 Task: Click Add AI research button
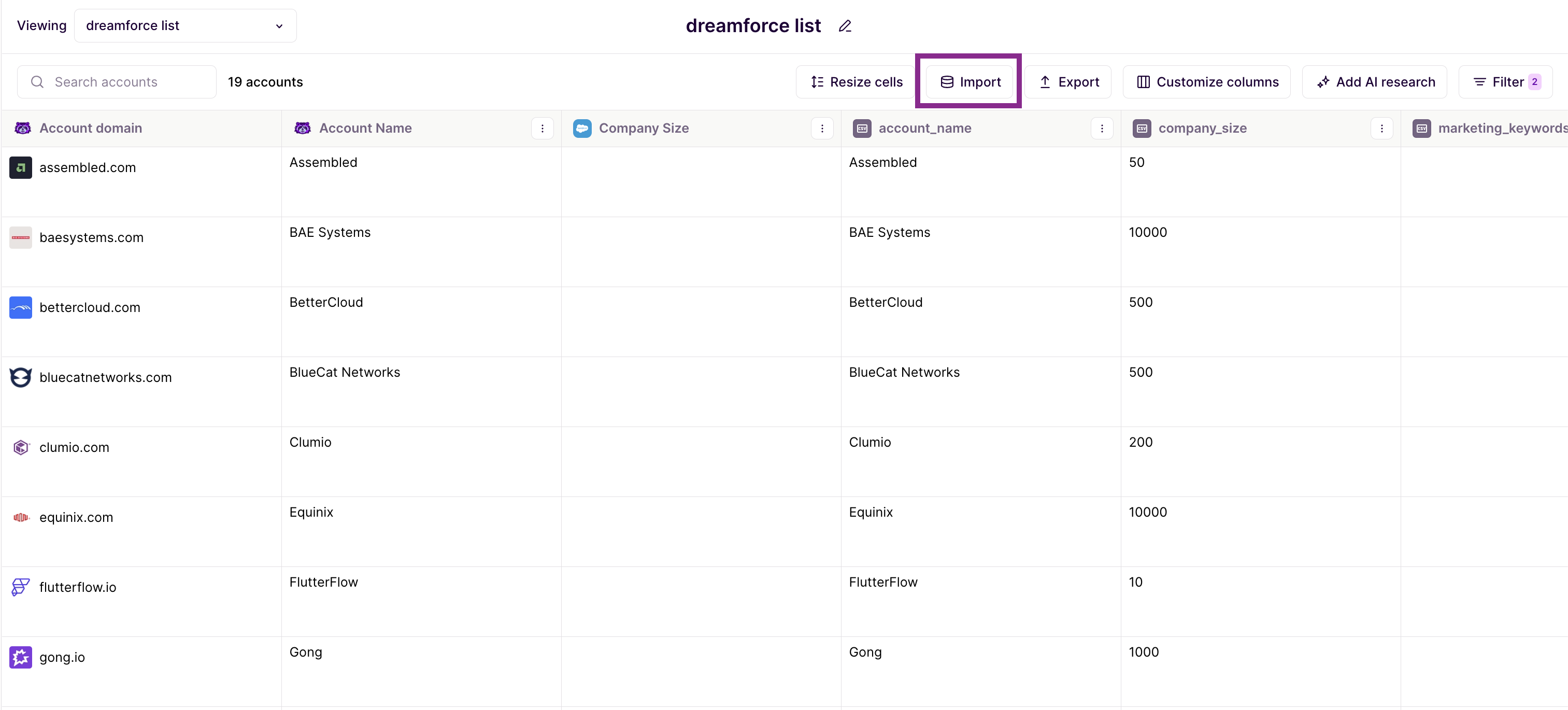(x=1374, y=81)
